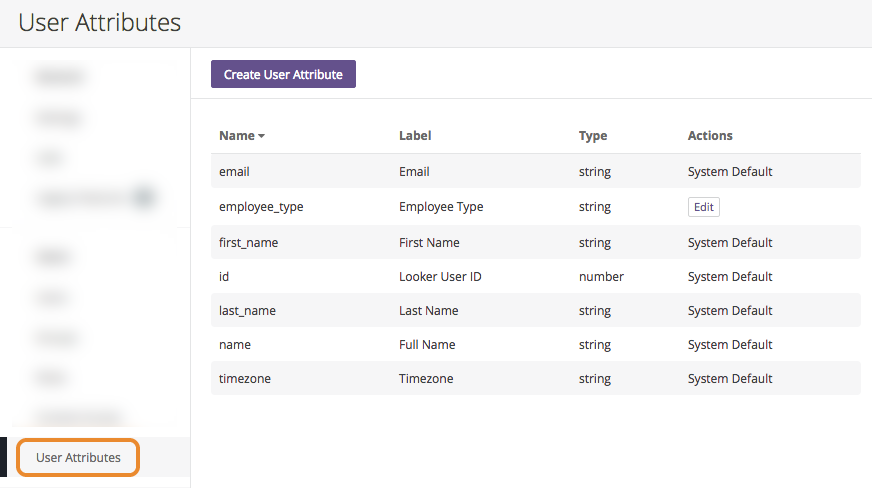The image size is (872, 488).
Task: Click the User Attributes page title
Action: (x=100, y=22)
